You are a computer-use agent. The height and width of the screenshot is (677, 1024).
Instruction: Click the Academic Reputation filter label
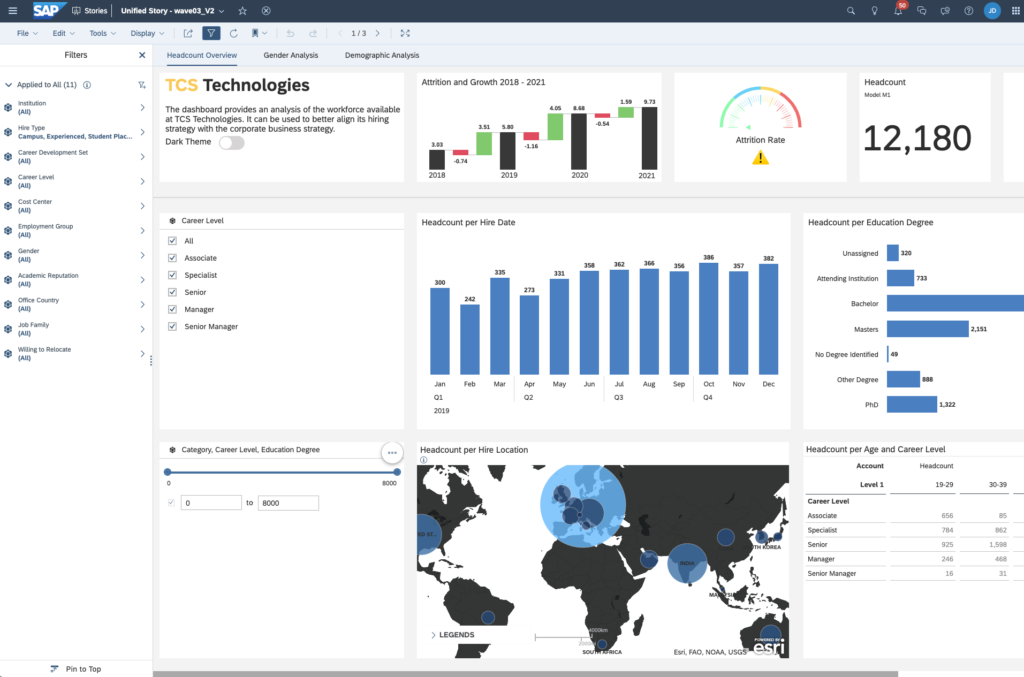click(48, 276)
